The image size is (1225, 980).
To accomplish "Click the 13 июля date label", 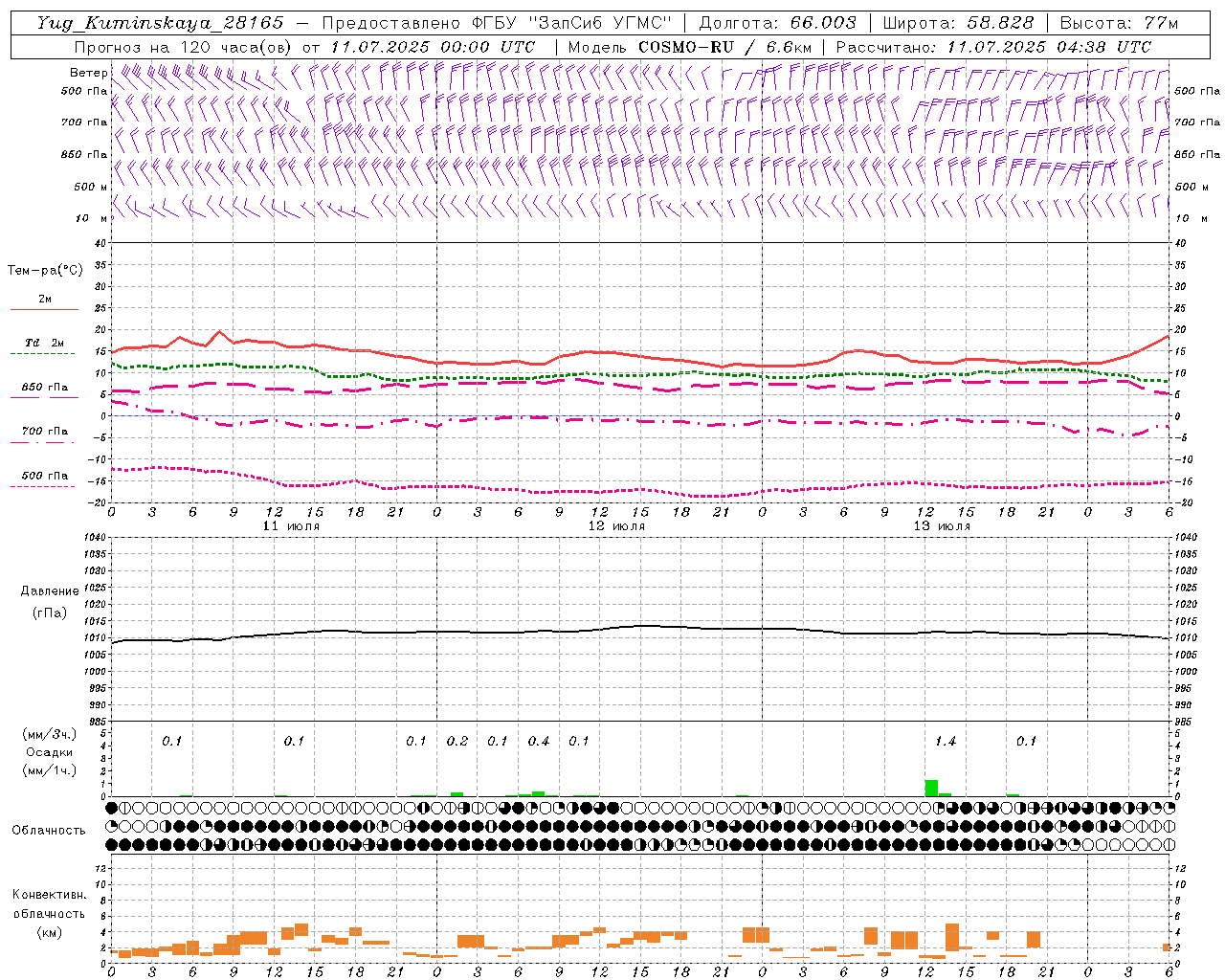I will pos(942,526).
